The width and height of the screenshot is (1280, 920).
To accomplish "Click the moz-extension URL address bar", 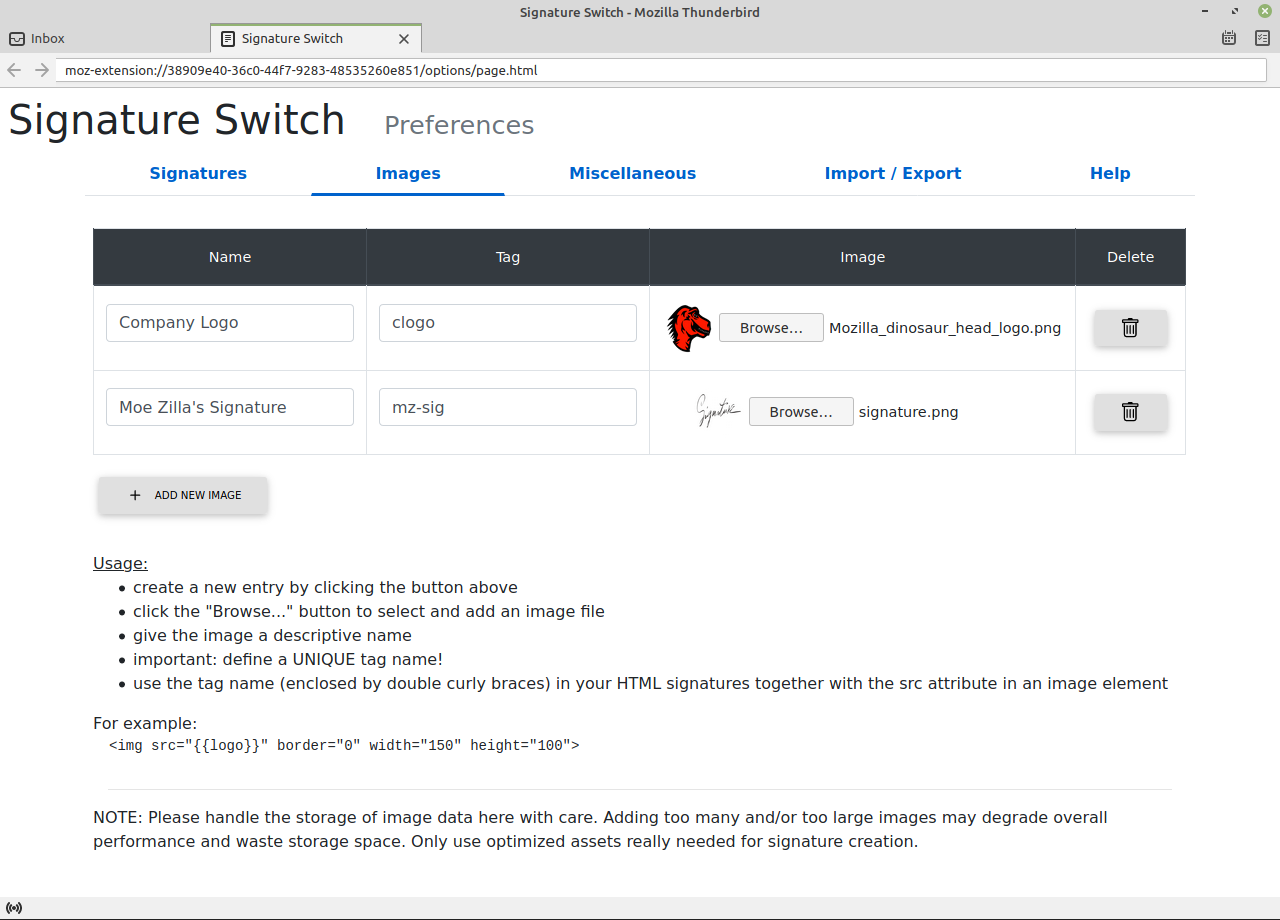I will (661, 71).
